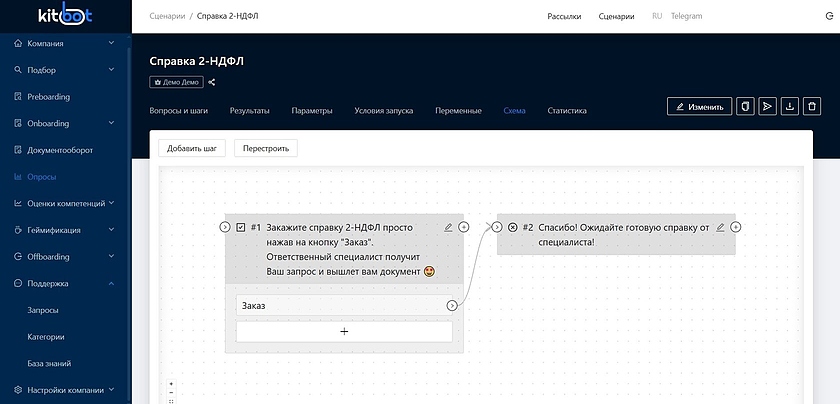Screen dimensions: 840x404
Task: Click the Добавить шаг button
Action: click(x=192, y=148)
